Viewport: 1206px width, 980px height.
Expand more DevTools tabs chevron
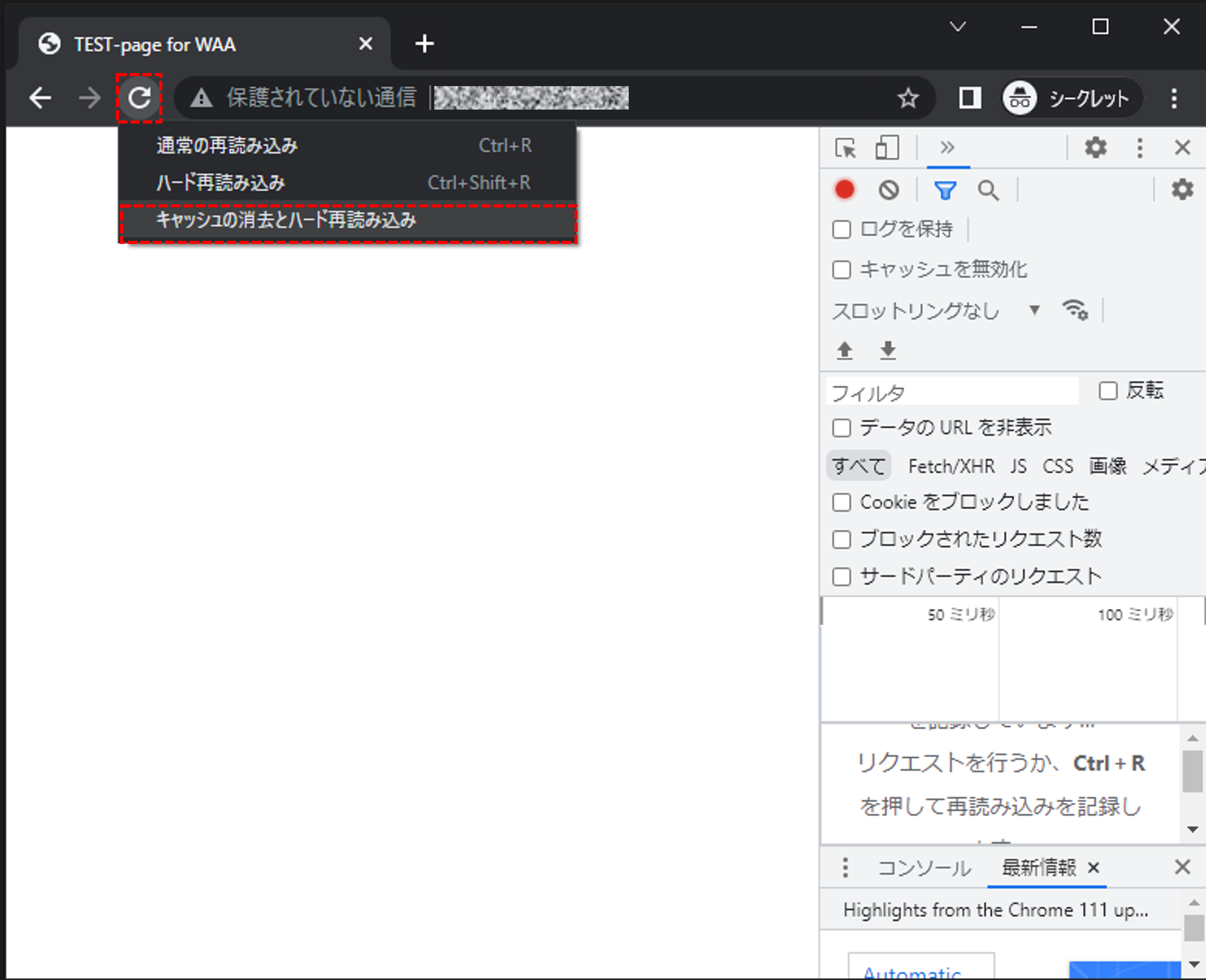click(948, 147)
